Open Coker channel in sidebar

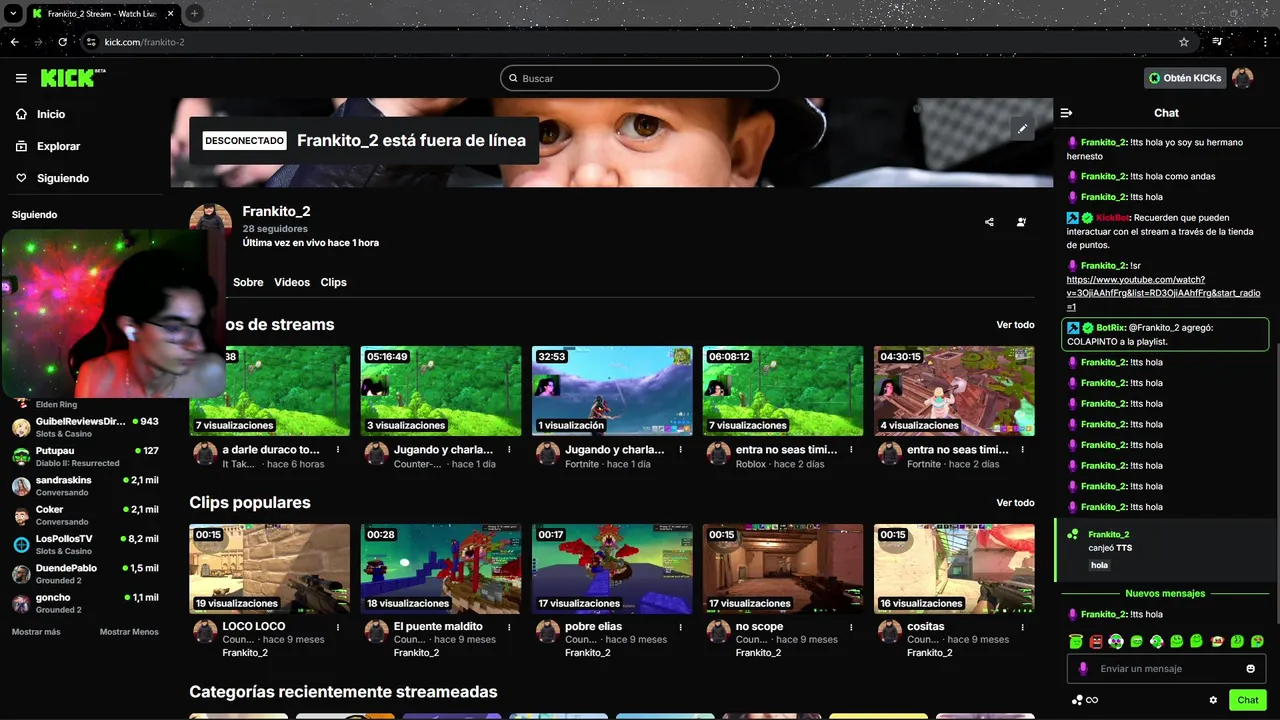(x=85, y=515)
